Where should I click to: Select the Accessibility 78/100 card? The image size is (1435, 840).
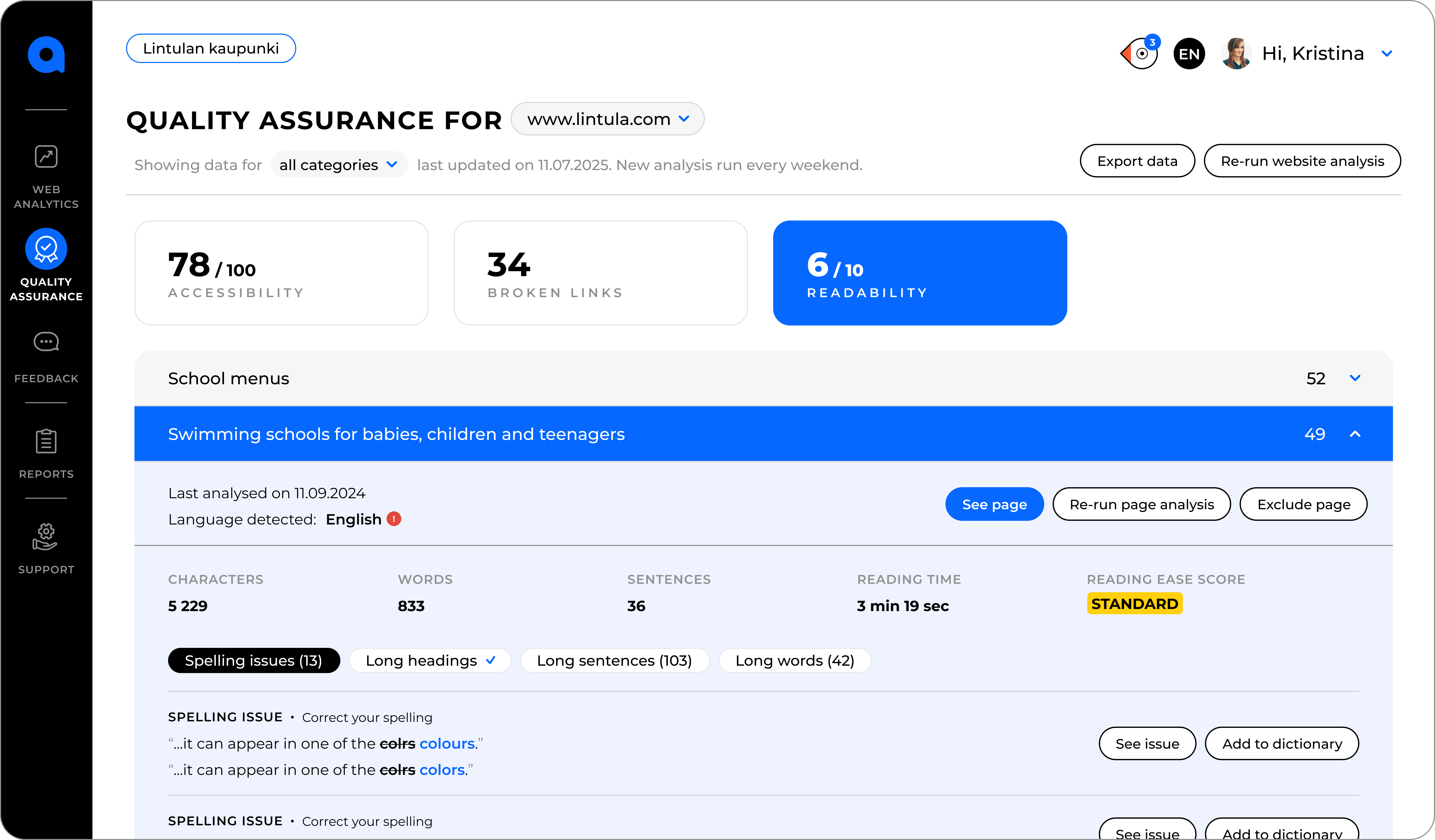281,273
